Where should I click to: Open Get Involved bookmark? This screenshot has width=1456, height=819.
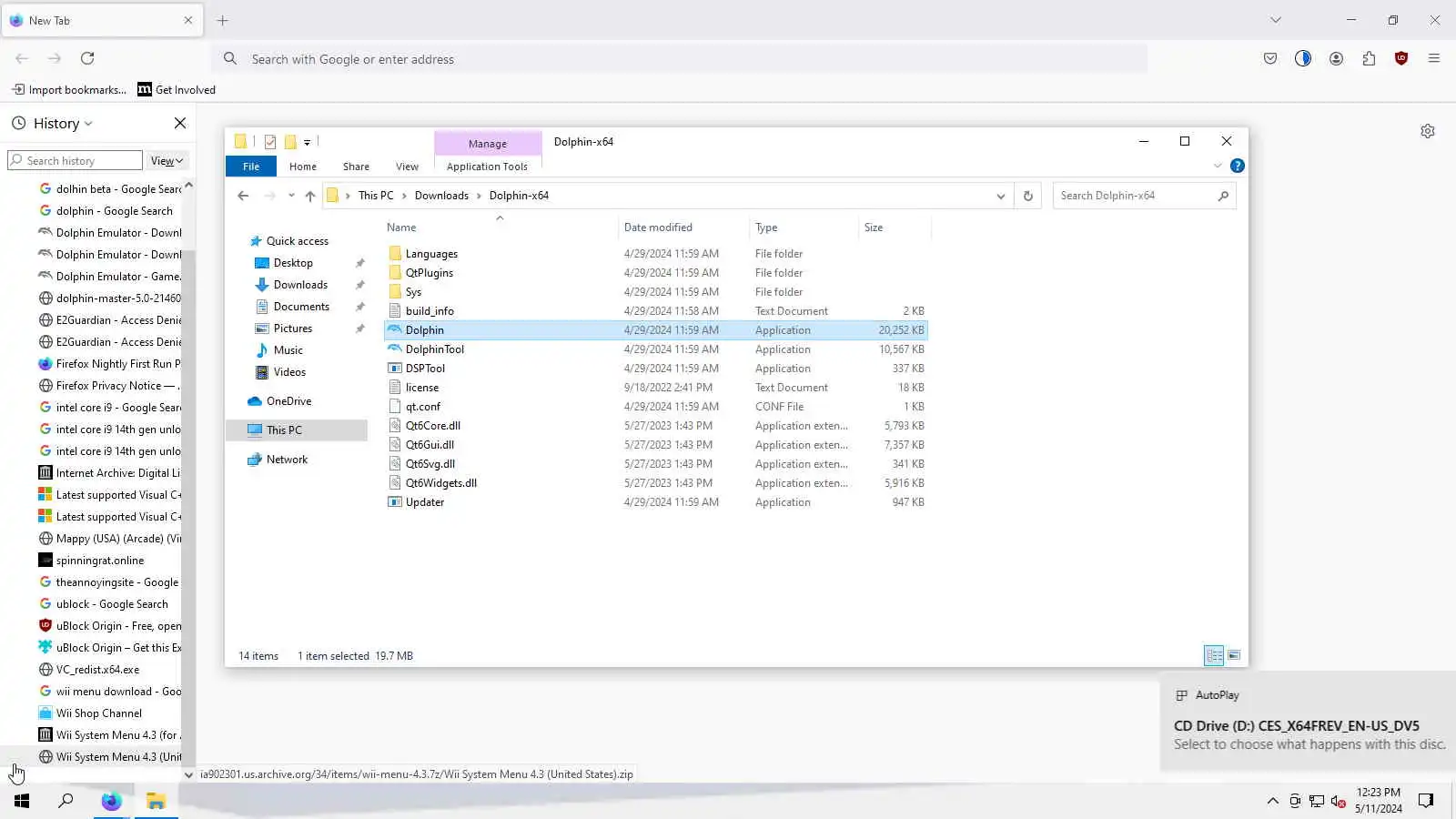(x=177, y=89)
